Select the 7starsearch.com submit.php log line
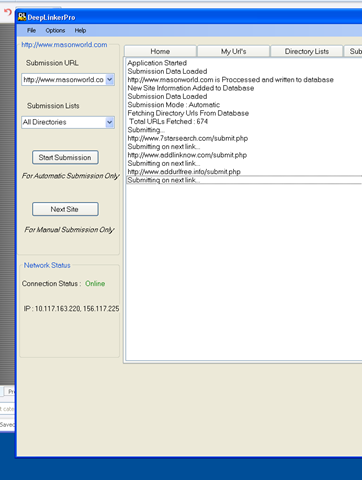Image resolution: width=362 pixels, height=480 pixels. point(188,138)
